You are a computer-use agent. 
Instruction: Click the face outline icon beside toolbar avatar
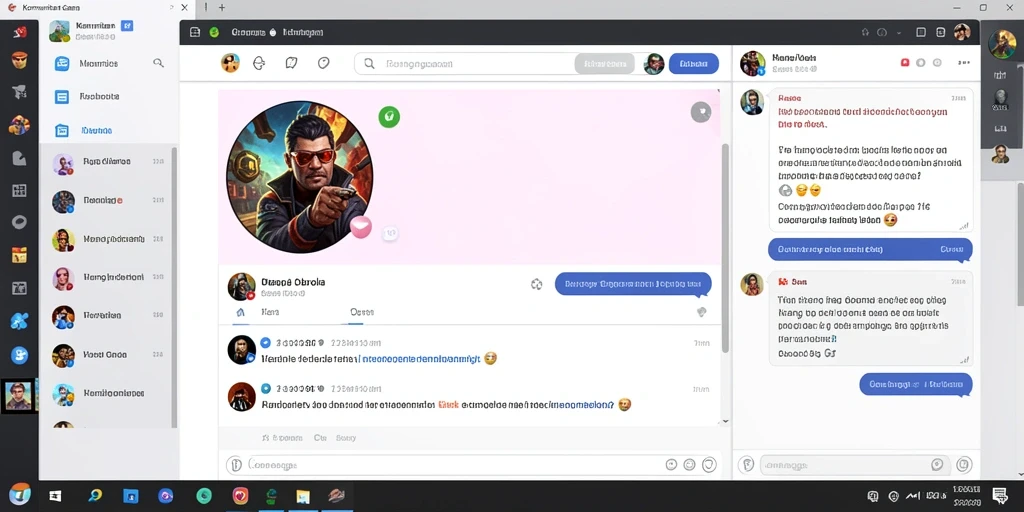pos(259,63)
